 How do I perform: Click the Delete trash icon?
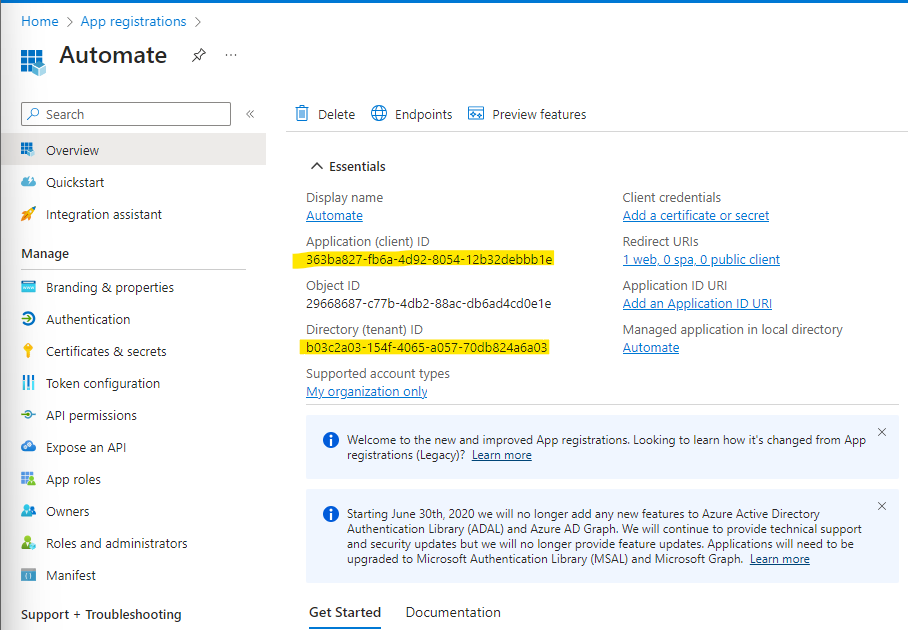point(302,114)
